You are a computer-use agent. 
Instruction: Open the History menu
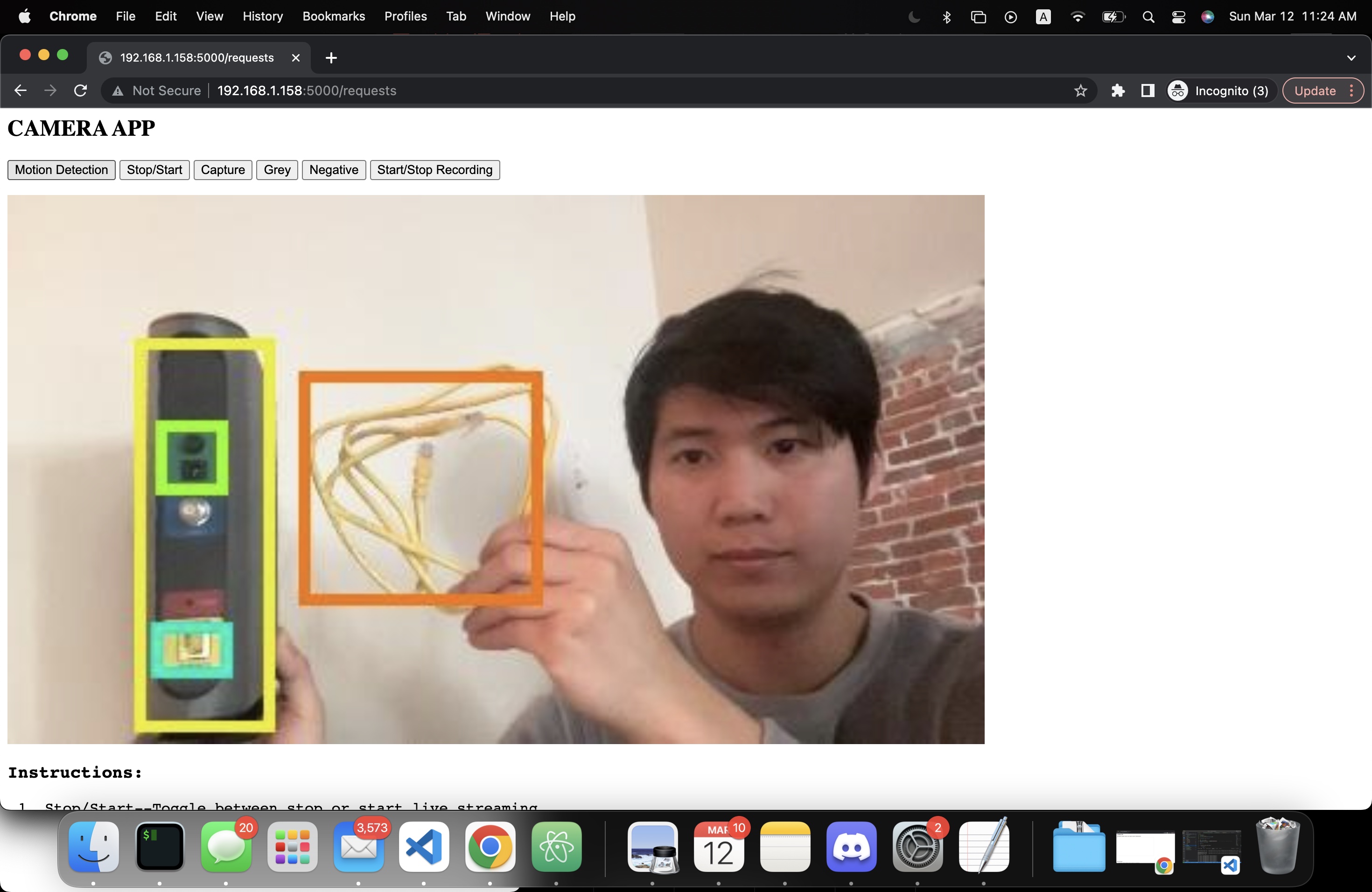tap(262, 17)
